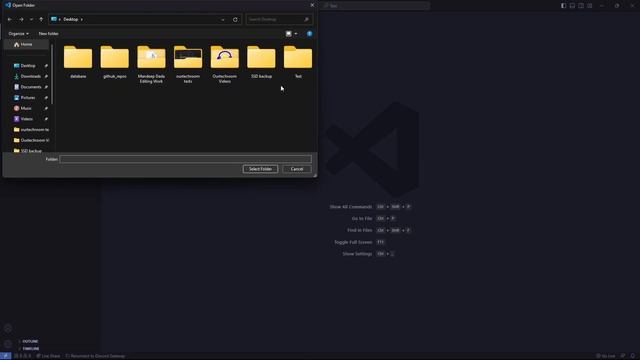640x360 pixels.
Task: Change the view layout icon
Action: 289,33
